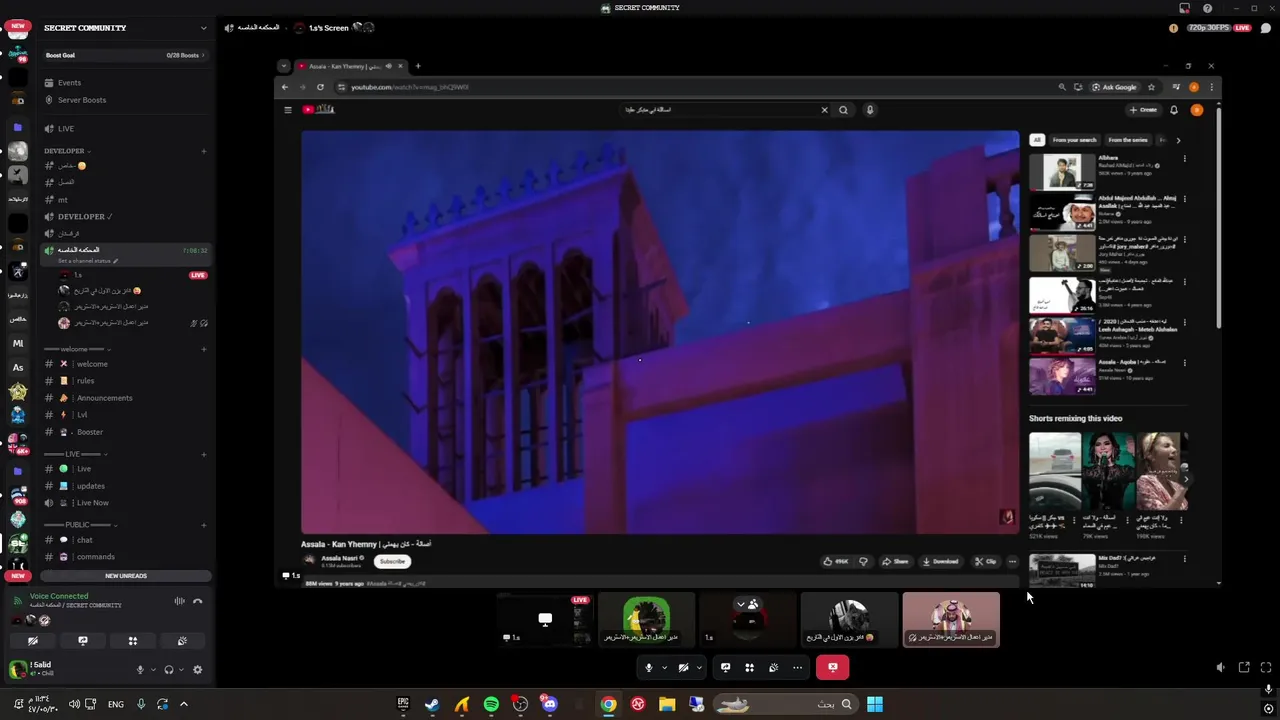Click the red stop watching stream button

[x=832, y=667]
